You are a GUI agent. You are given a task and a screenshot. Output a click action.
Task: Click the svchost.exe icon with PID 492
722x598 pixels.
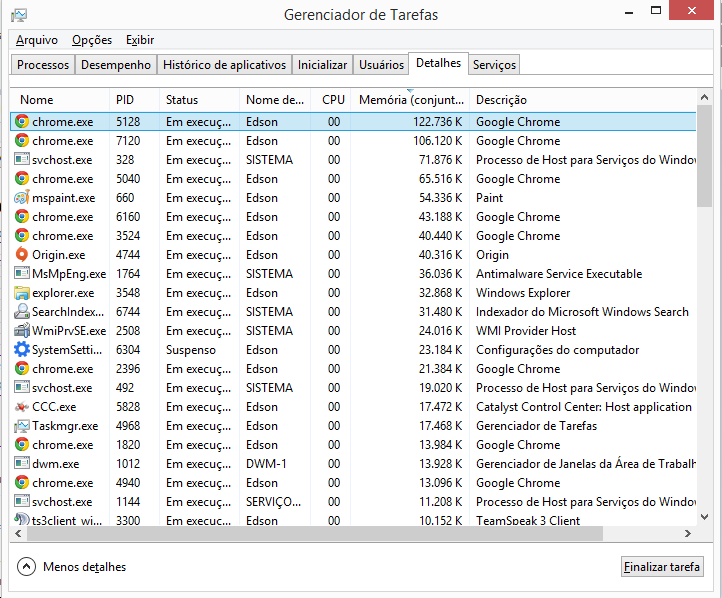22,388
